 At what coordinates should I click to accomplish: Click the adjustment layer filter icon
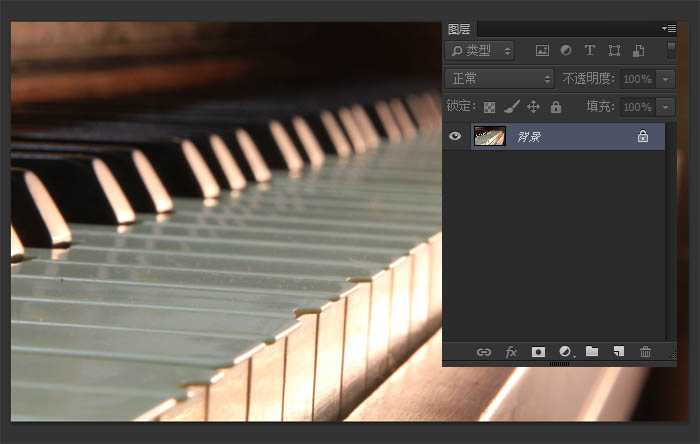tap(566, 50)
